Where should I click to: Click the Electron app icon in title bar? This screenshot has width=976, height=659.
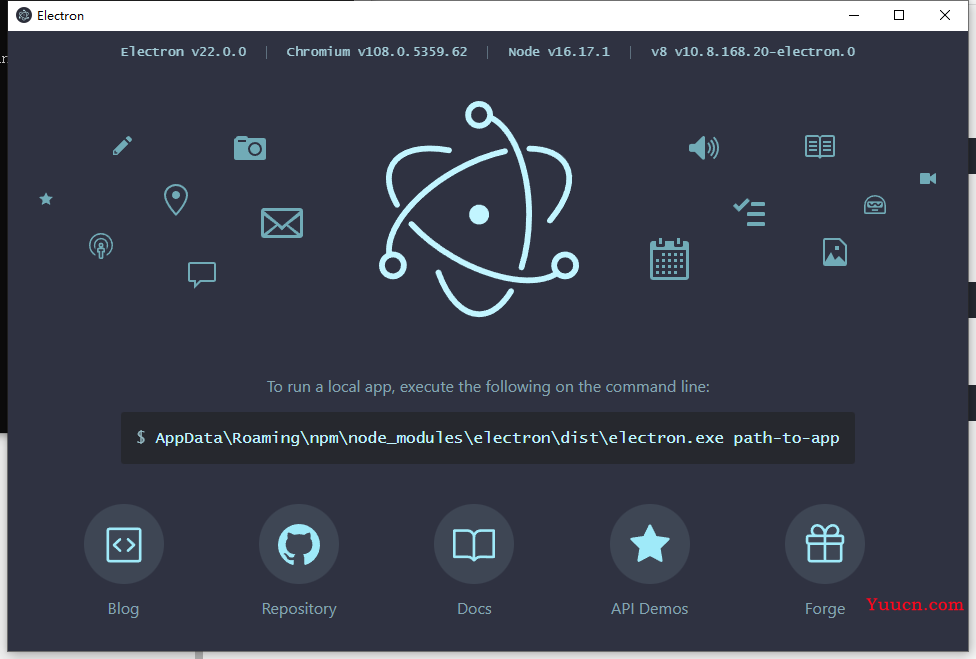pos(24,16)
